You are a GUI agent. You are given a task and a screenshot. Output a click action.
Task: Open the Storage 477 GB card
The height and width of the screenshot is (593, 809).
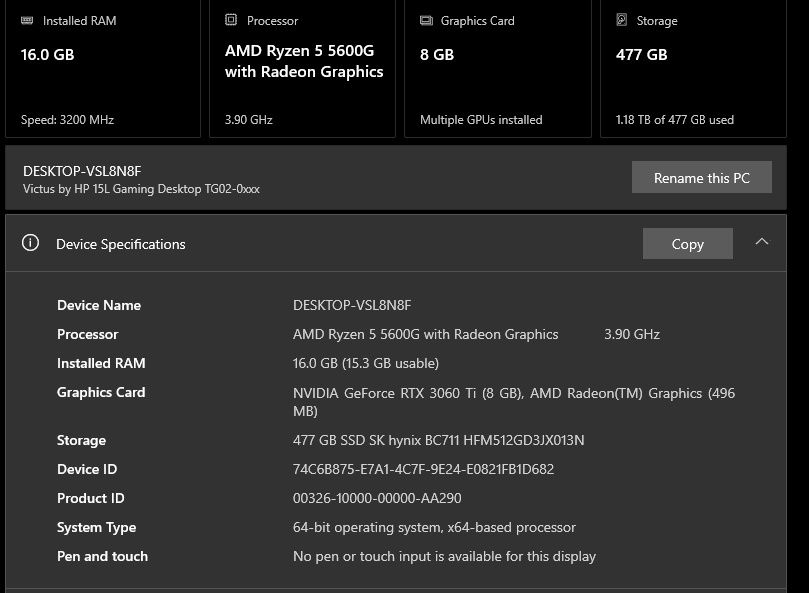coord(693,69)
